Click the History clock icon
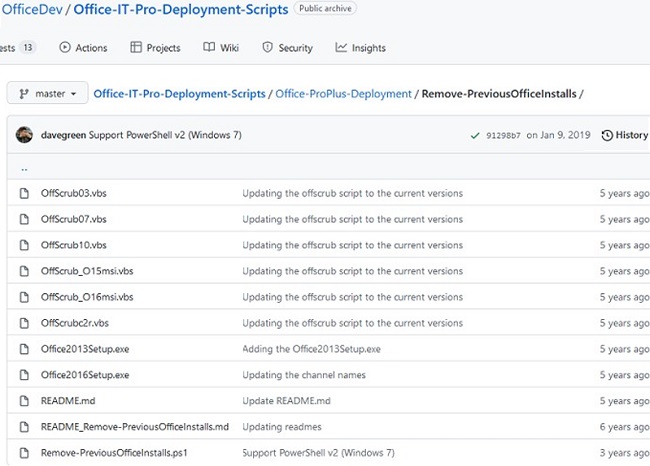Image resolution: width=650 pixels, height=466 pixels. [607, 135]
